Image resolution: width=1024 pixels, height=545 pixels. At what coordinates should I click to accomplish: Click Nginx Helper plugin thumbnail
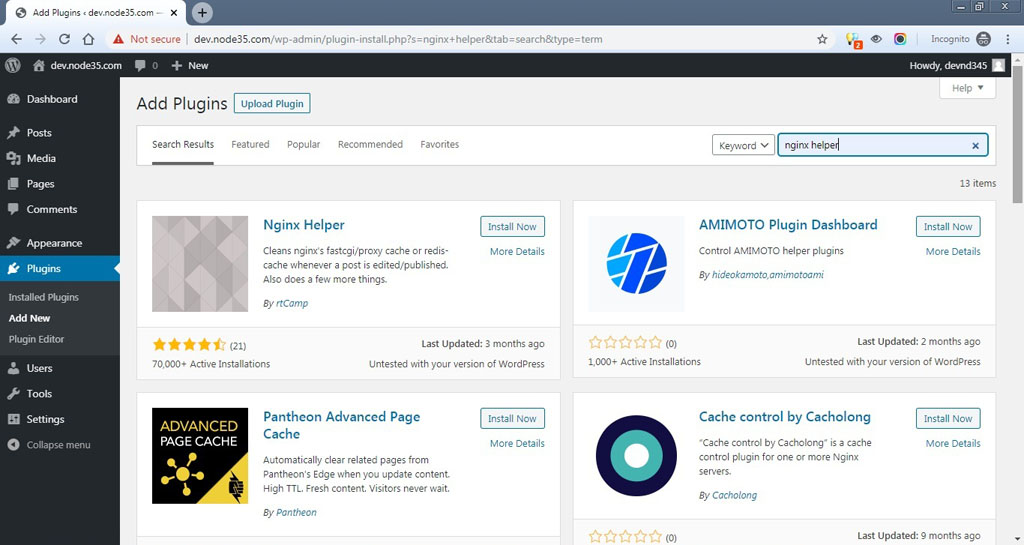point(200,264)
